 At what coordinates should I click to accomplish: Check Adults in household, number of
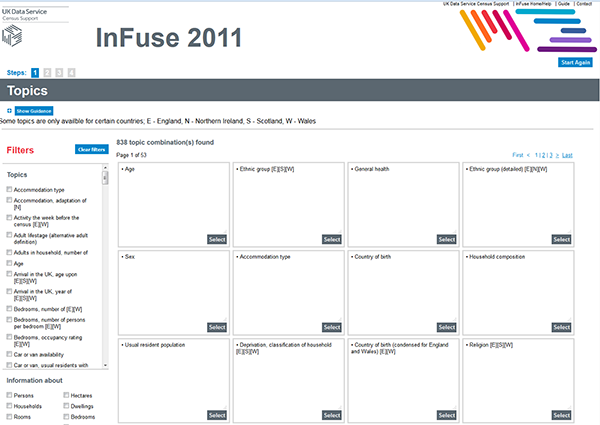tap(9, 252)
